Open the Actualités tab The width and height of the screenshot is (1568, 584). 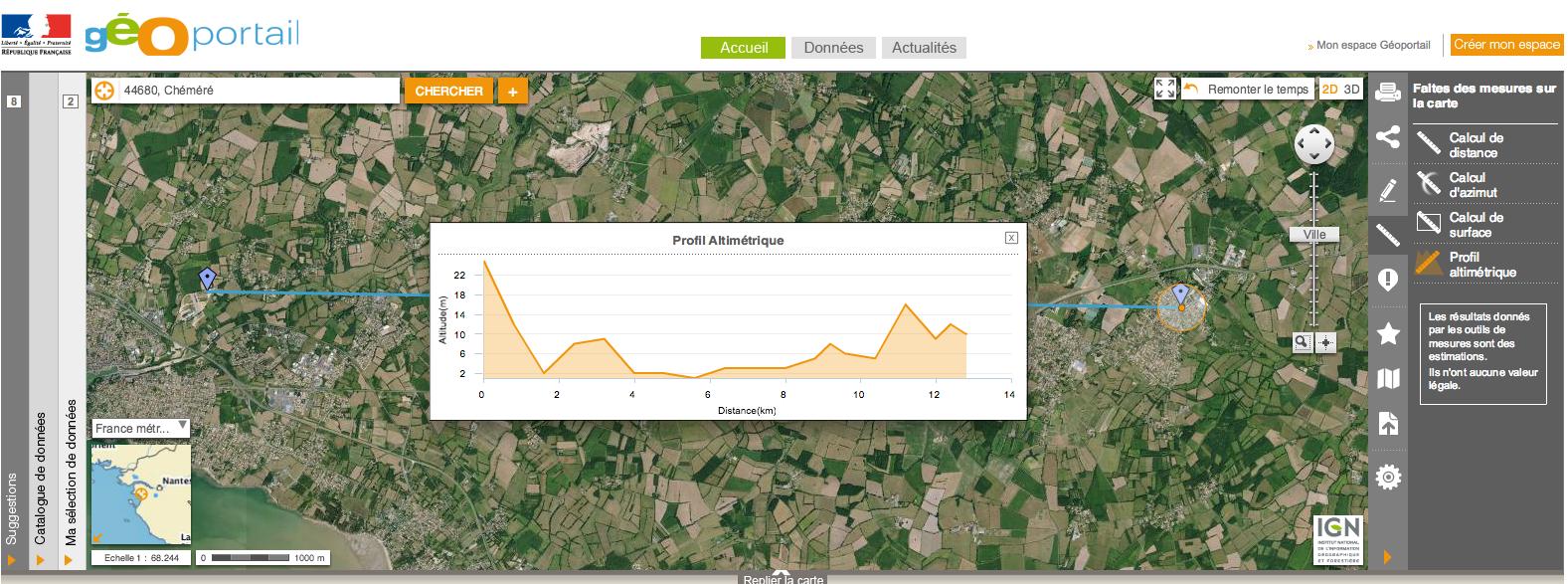tap(924, 48)
